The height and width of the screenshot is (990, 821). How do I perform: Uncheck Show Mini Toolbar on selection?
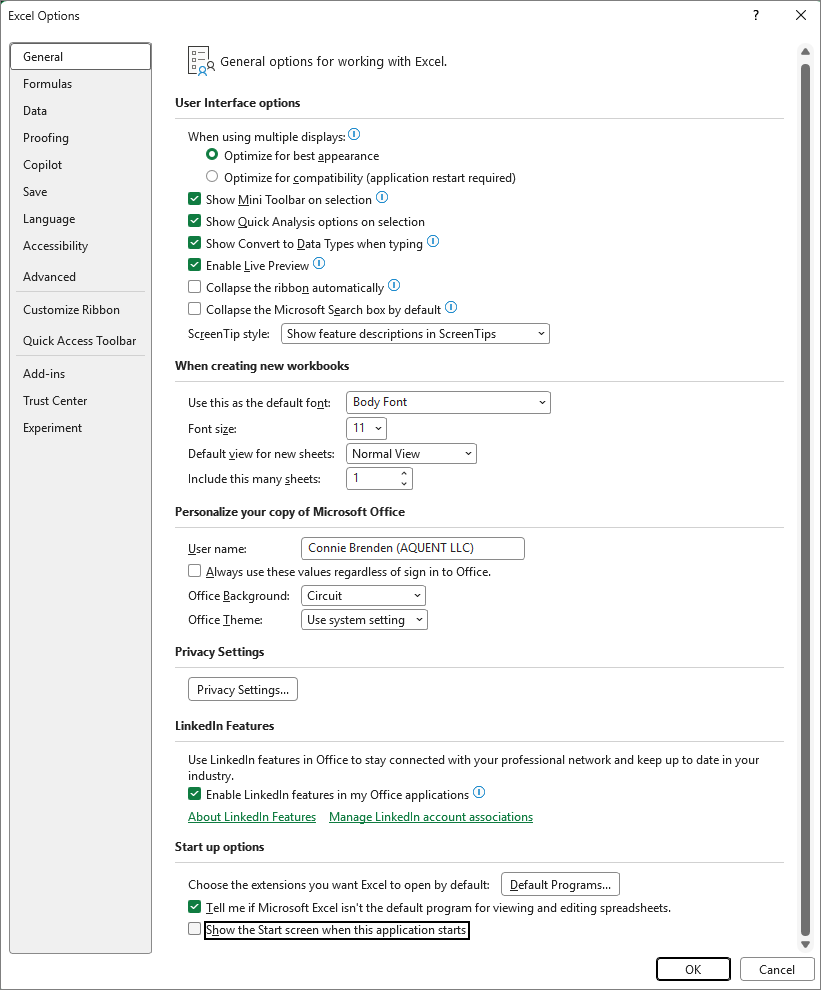[195, 199]
